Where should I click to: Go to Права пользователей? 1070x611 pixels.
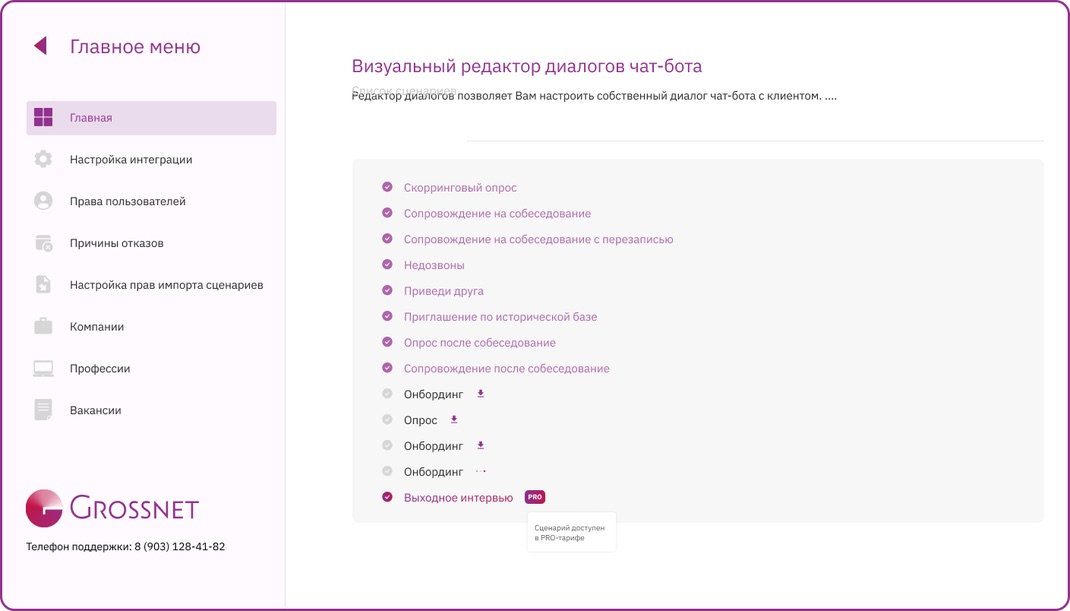coord(128,201)
